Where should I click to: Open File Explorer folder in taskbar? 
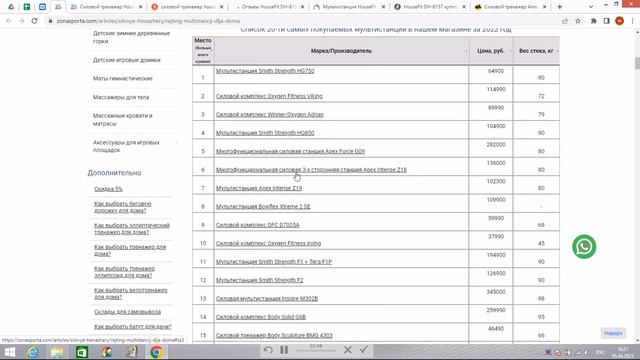(58, 352)
